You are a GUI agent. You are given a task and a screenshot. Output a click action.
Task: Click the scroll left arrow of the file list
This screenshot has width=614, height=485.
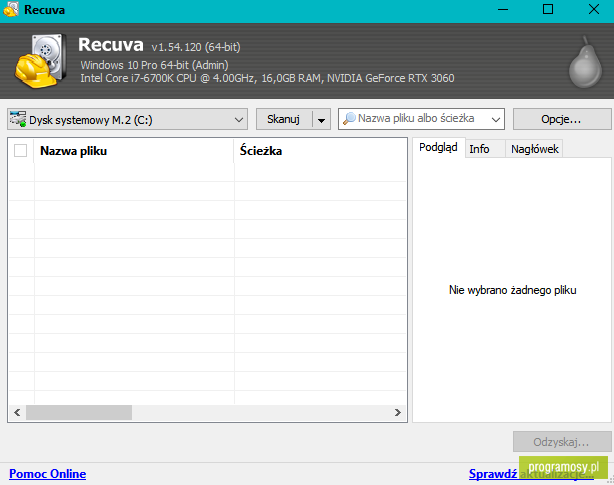pyautogui.click(x=17, y=413)
